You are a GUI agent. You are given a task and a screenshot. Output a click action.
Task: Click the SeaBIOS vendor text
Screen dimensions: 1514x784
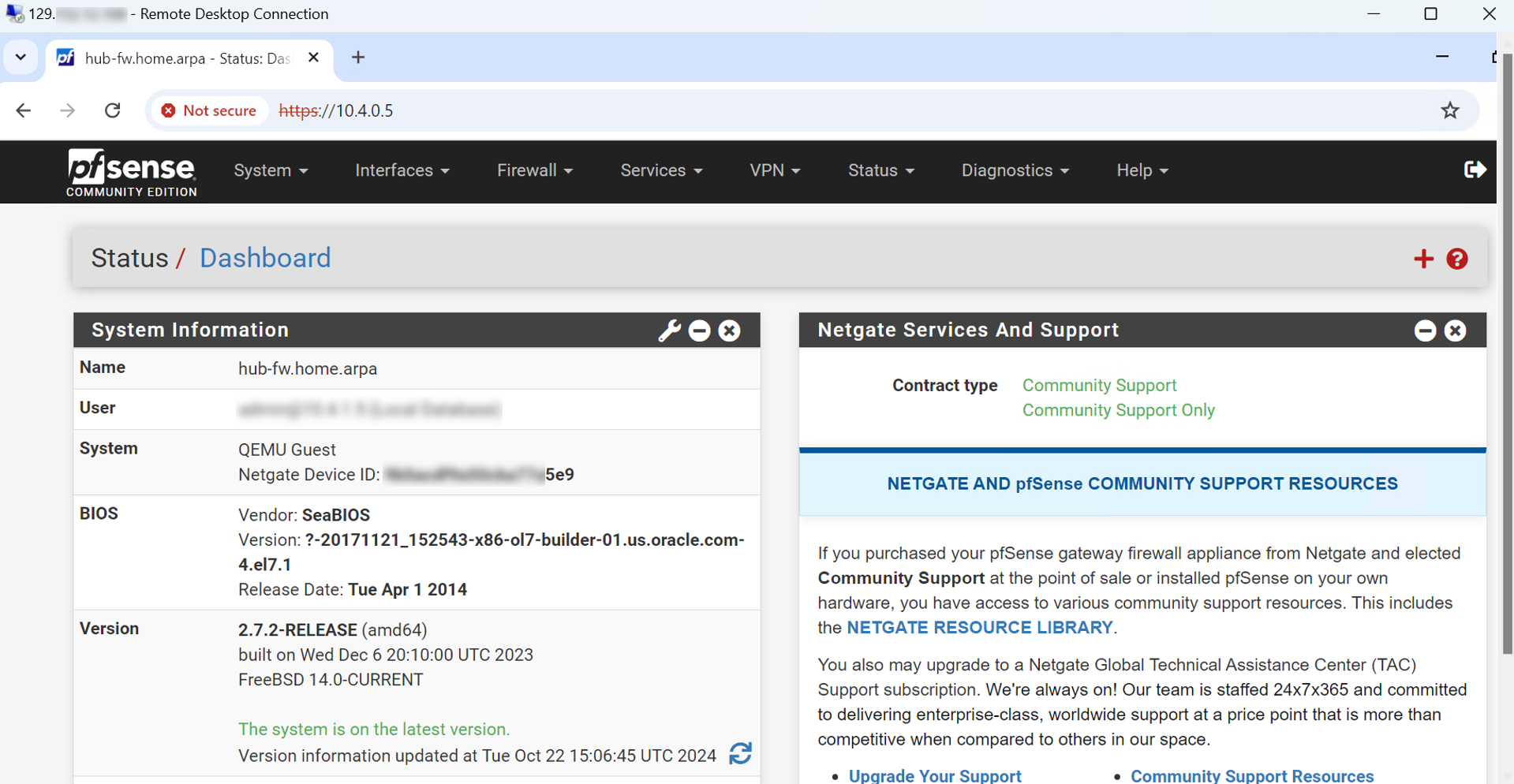[x=336, y=515]
